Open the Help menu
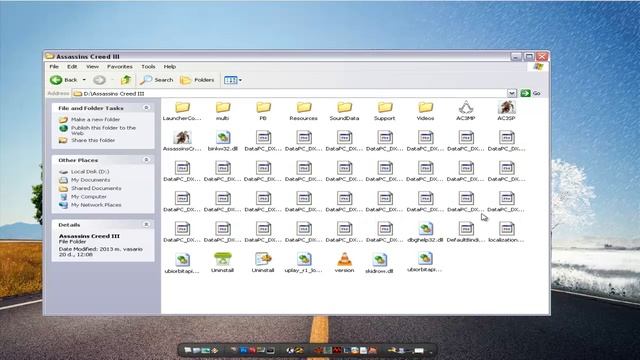 coord(170,66)
